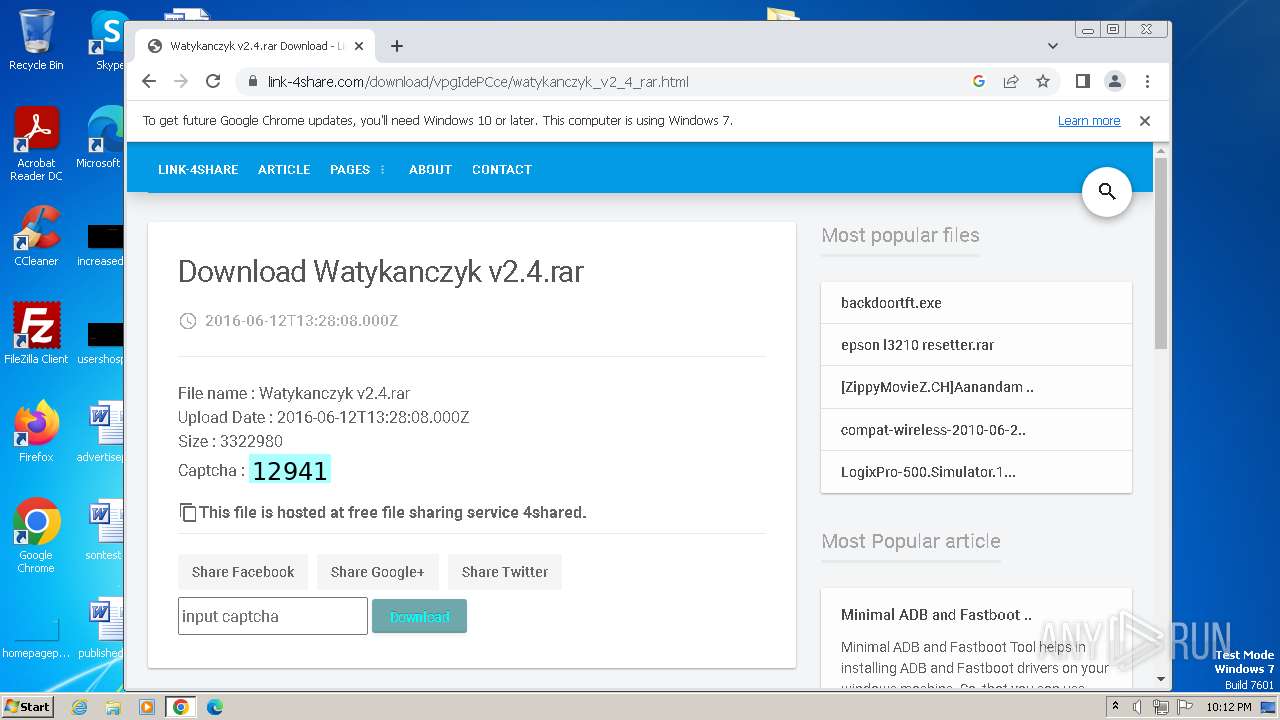
Task: Switch to Chrome in the taskbar
Action: click(x=180, y=707)
